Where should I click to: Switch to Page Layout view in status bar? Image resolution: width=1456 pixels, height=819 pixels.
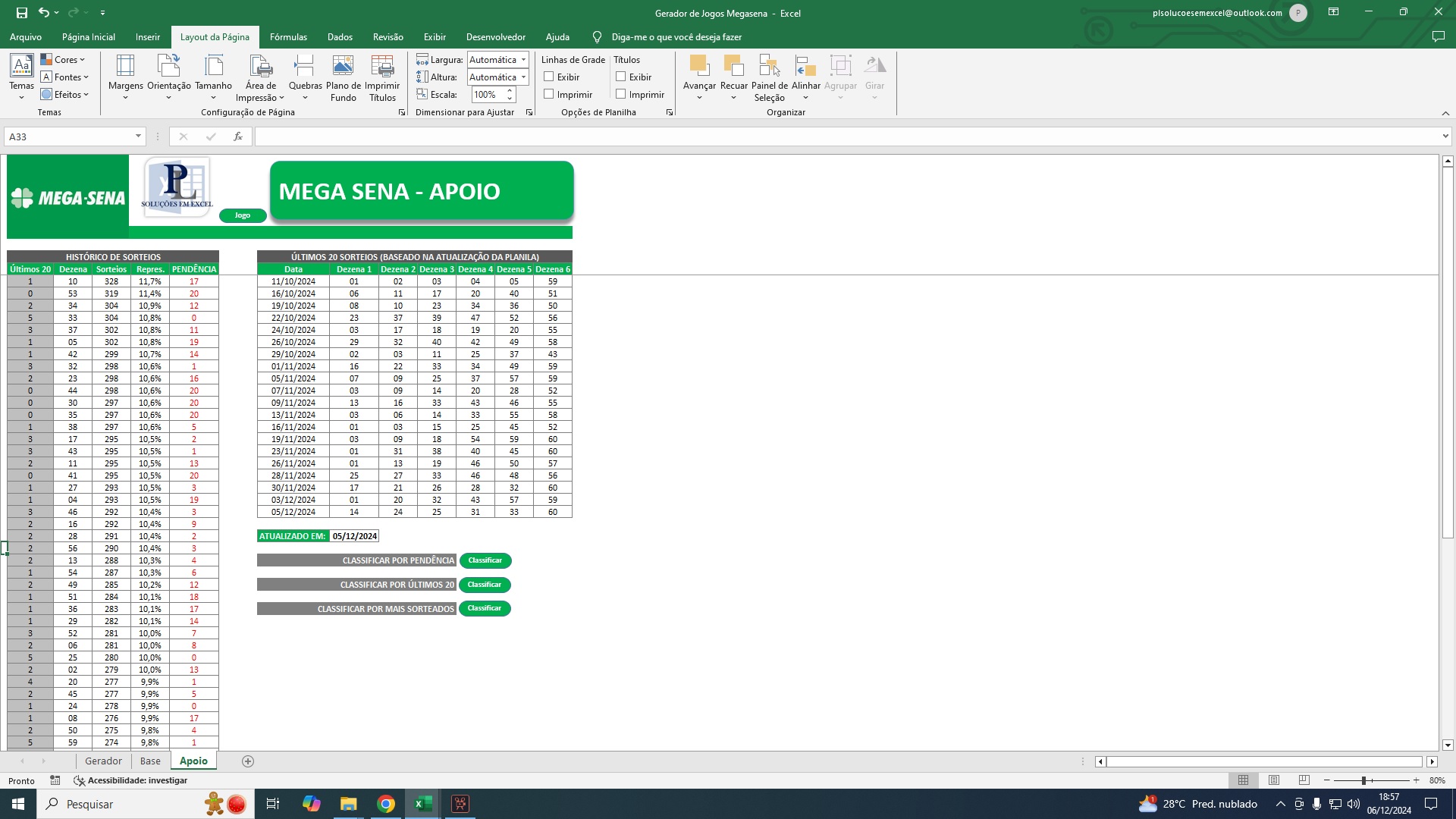click(x=1274, y=780)
